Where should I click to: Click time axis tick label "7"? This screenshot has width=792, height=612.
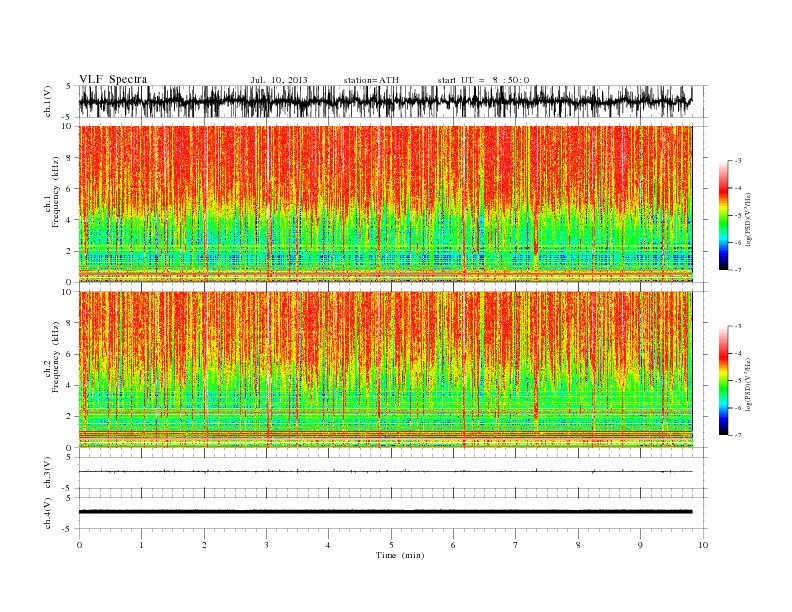coord(516,545)
